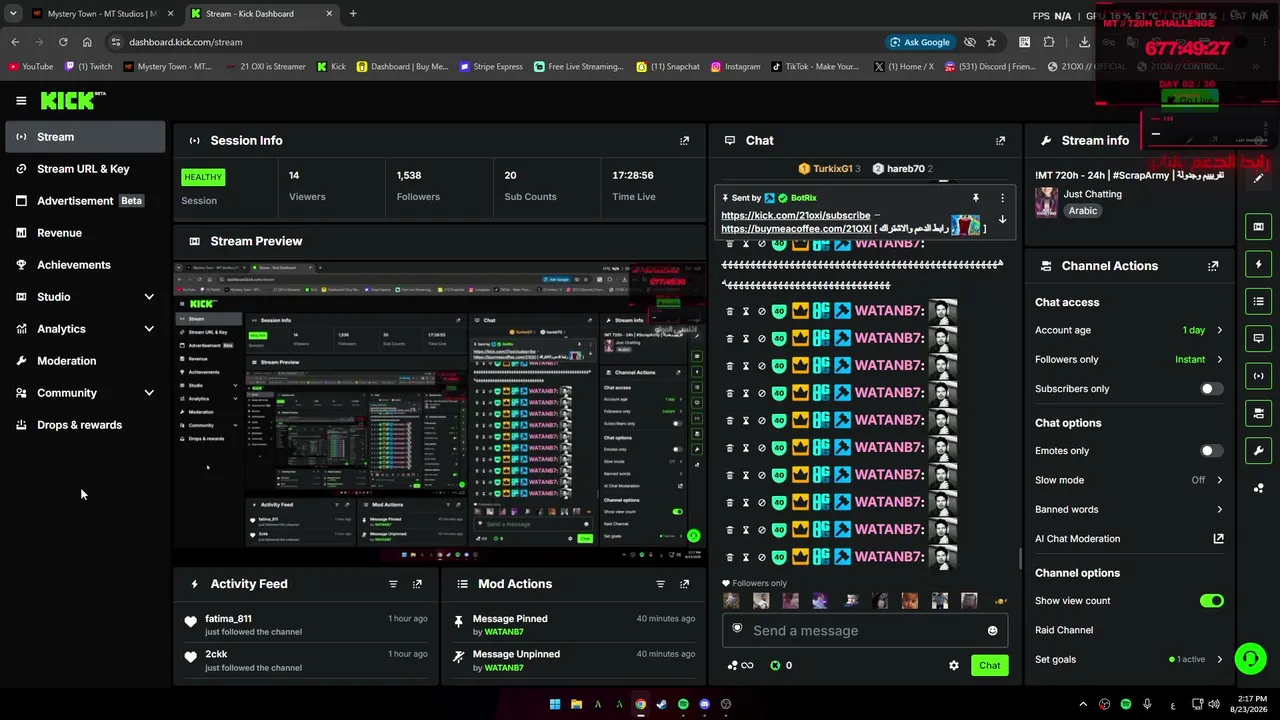
Task: Expand the pinned message with down arrow
Action: click(1002, 219)
